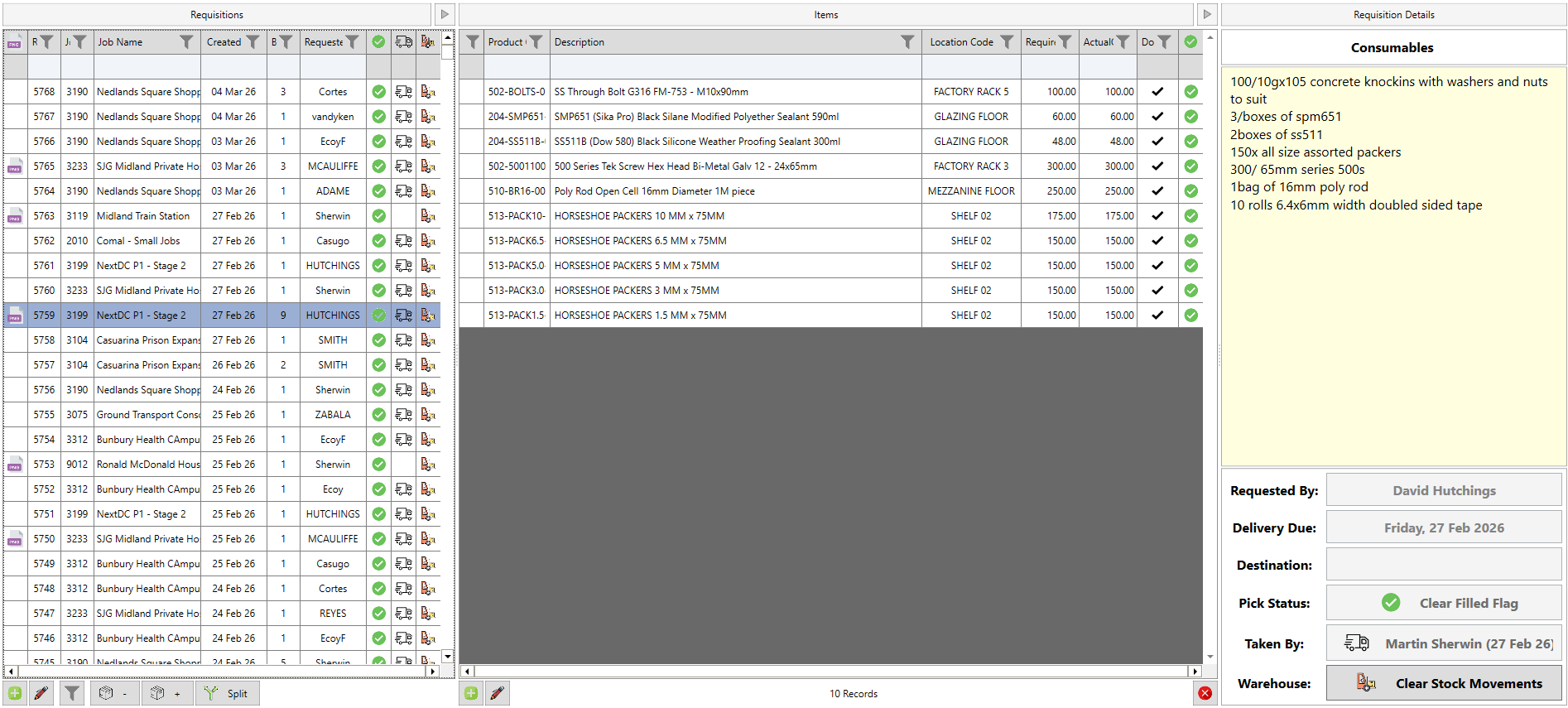The height and width of the screenshot is (708, 1568).
Task: Click the Clear Filled Flag button
Action: pos(1444,603)
